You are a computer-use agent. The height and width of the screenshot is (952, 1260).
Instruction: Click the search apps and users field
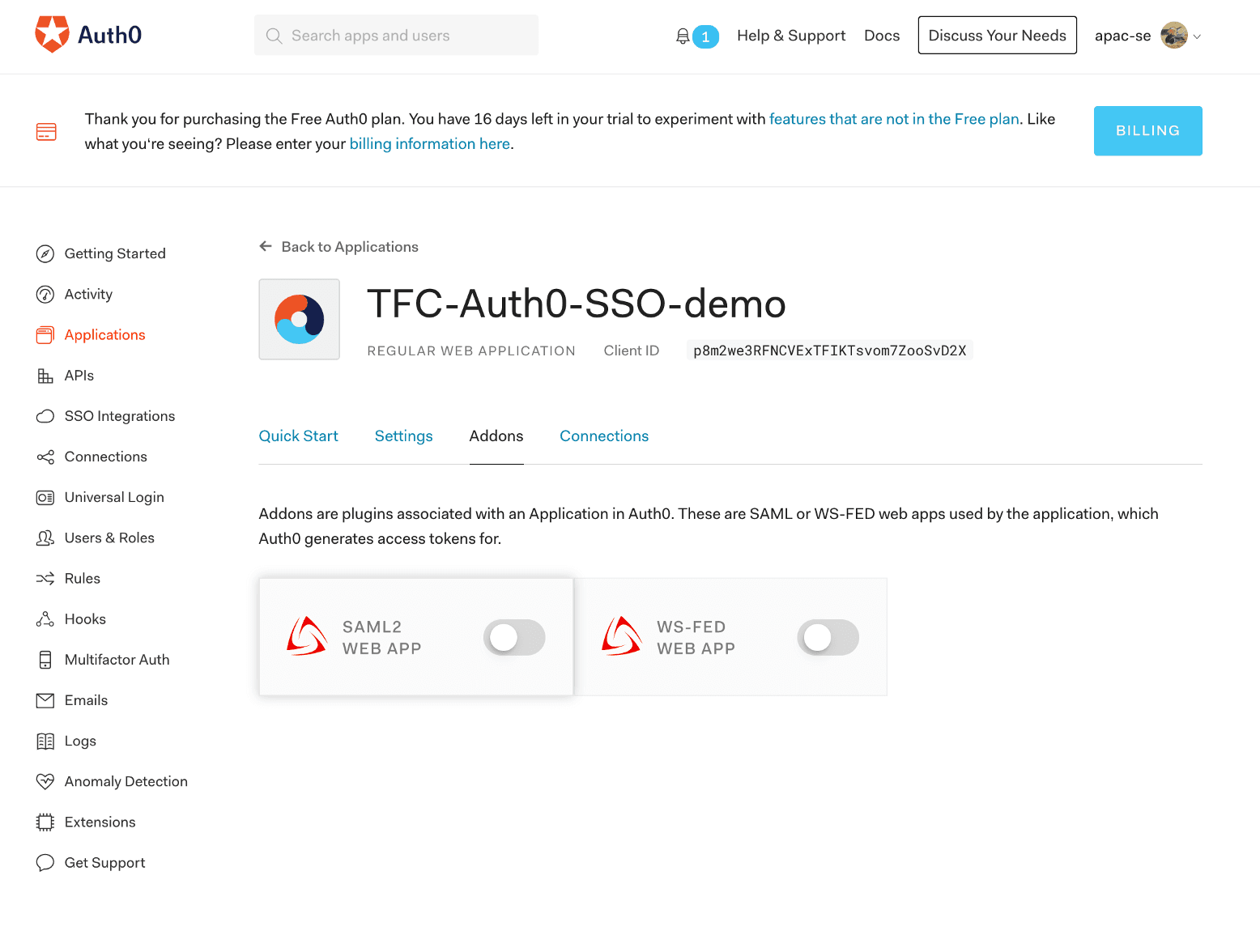[x=396, y=36]
